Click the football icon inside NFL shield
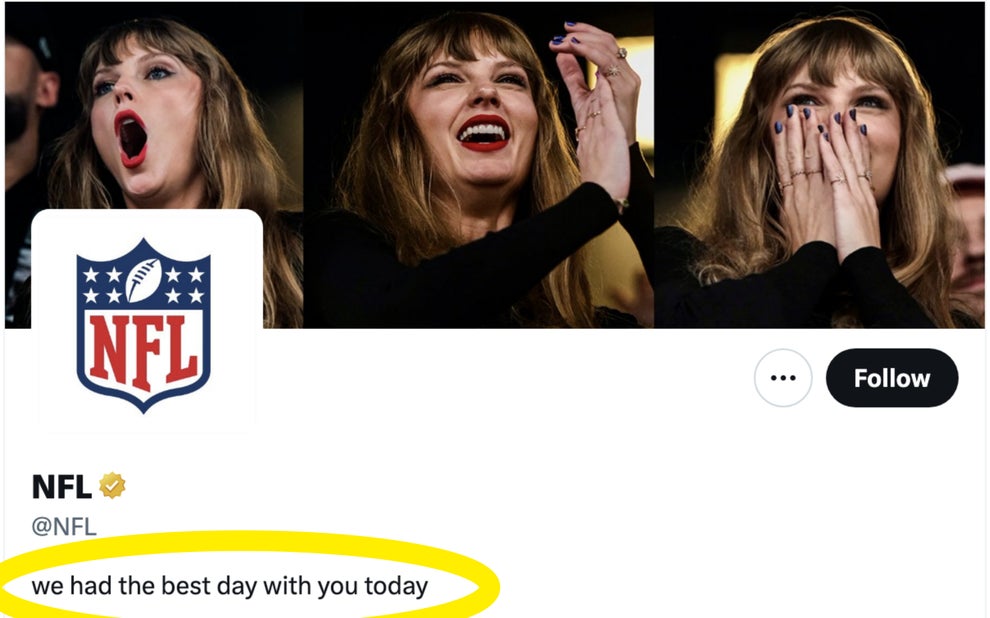990x618 pixels. point(143,280)
